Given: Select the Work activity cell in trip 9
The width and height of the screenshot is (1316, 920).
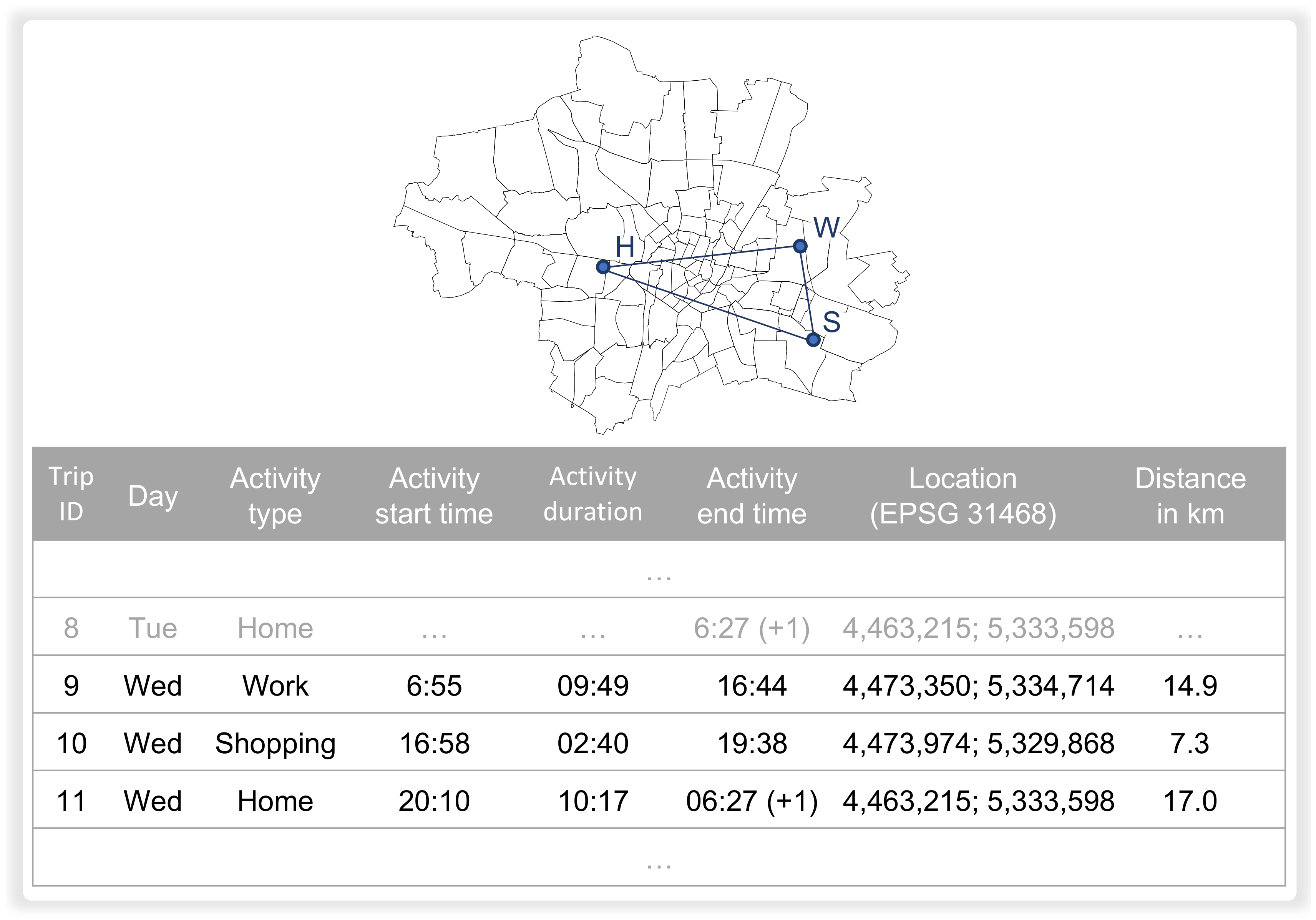Looking at the screenshot, I should tap(275, 686).
